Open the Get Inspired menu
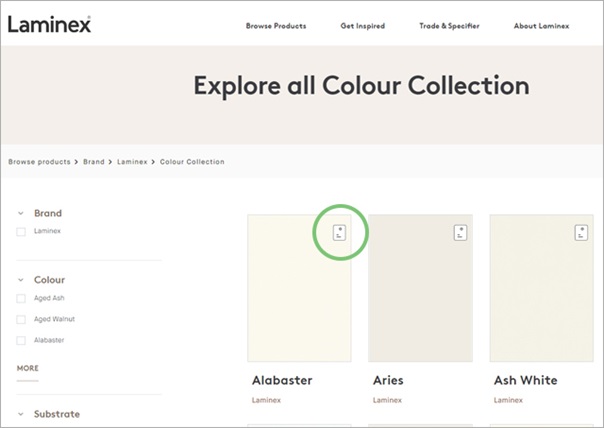604x428 pixels. pyautogui.click(x=363, y=26)
